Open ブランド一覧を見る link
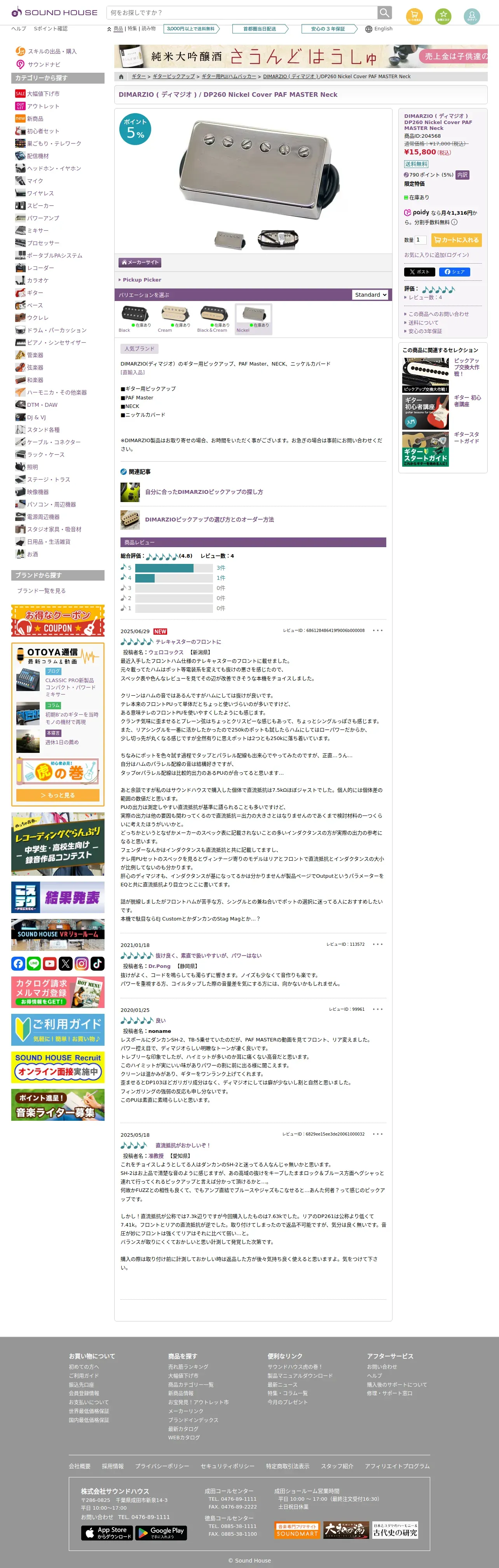Image resolution: width=499 pixels, height=1568 pixels. pyautogui.click(x=41, y=590)
